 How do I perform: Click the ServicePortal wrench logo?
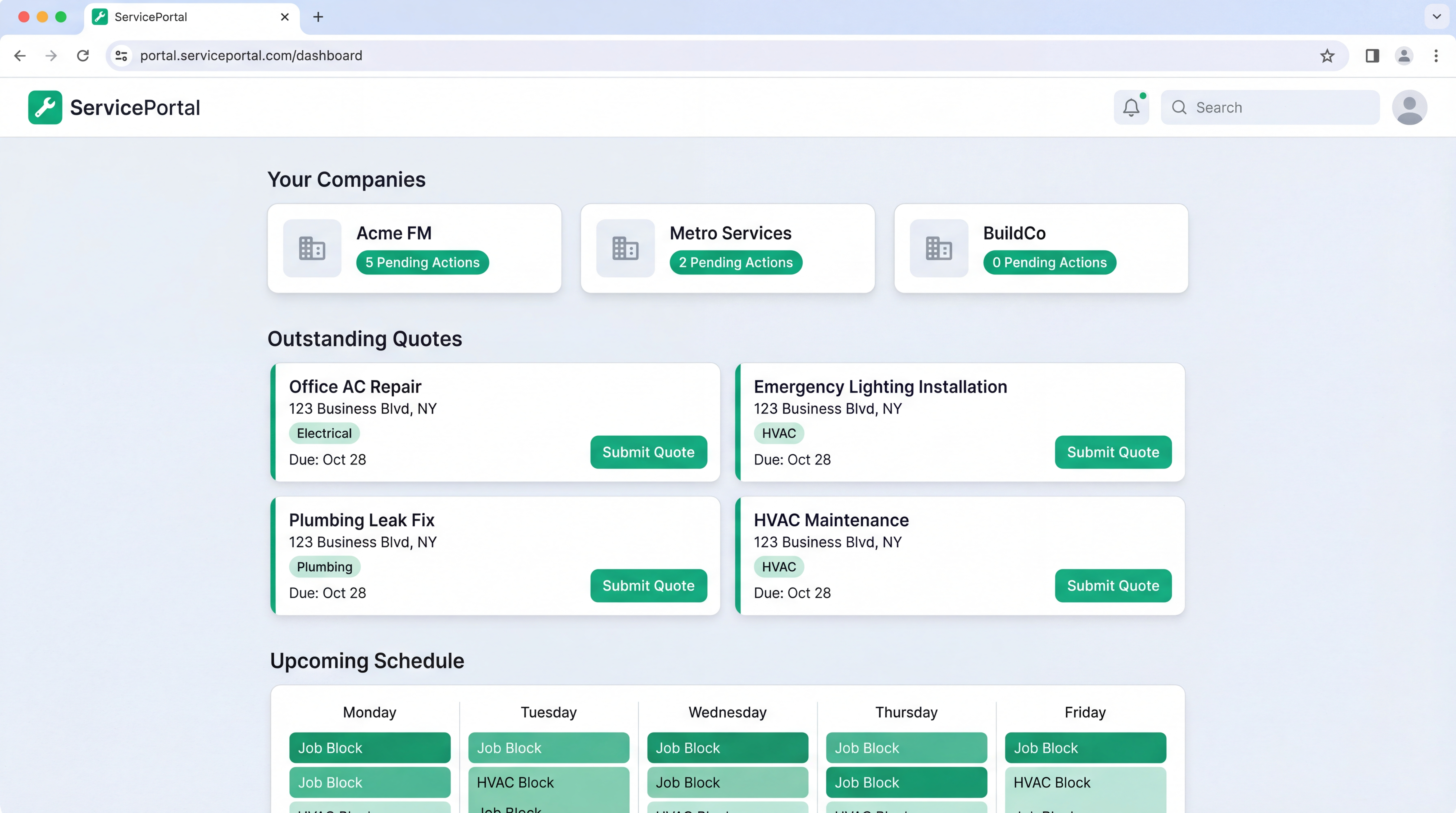coord(45,107)
